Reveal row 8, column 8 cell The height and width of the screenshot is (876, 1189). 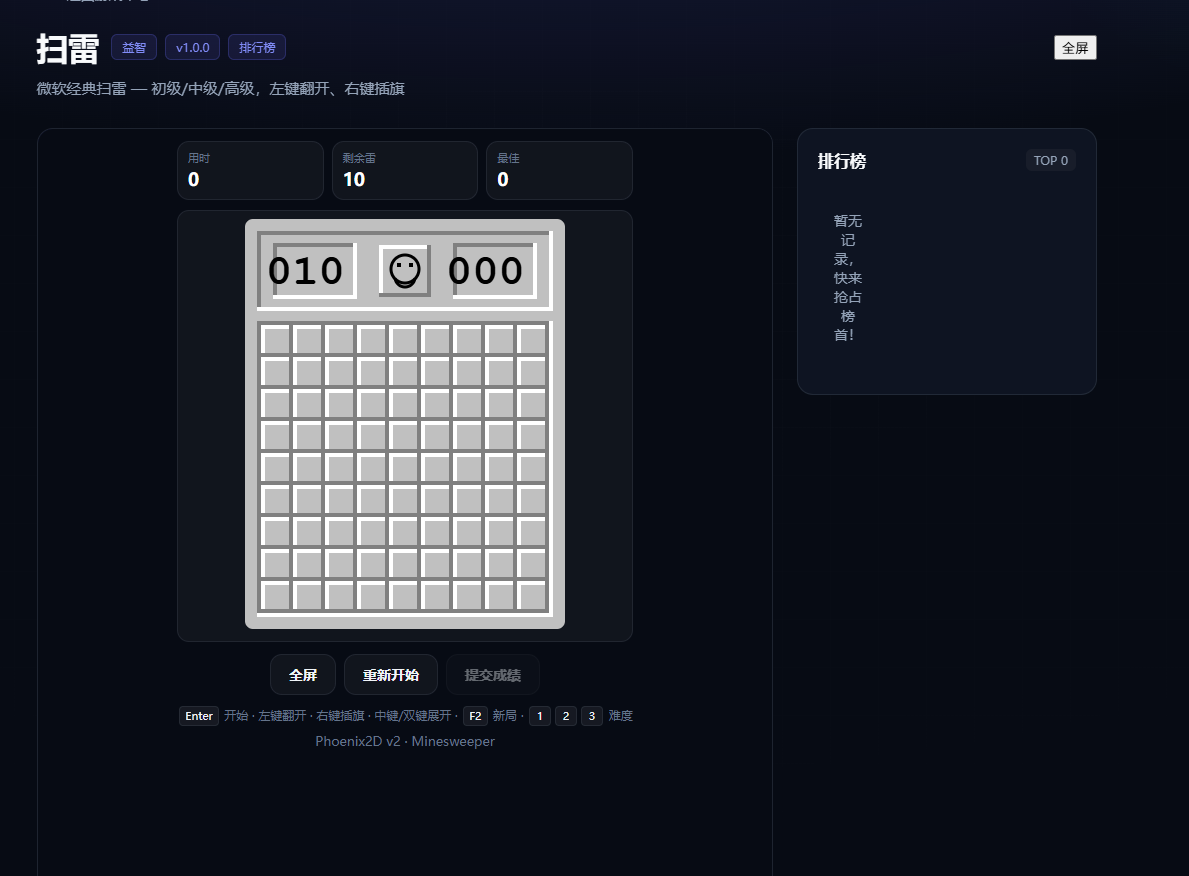tap(500, 563)
